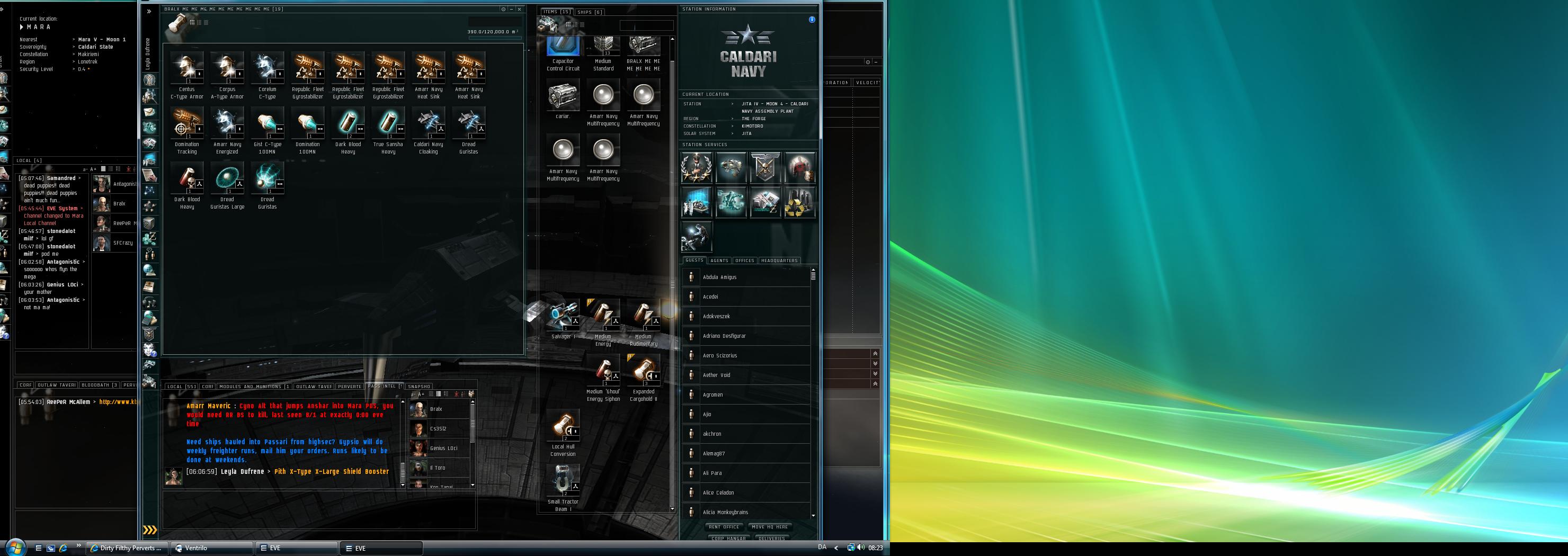
Task: Switch container to detailed list view
Action: point(199,23)
